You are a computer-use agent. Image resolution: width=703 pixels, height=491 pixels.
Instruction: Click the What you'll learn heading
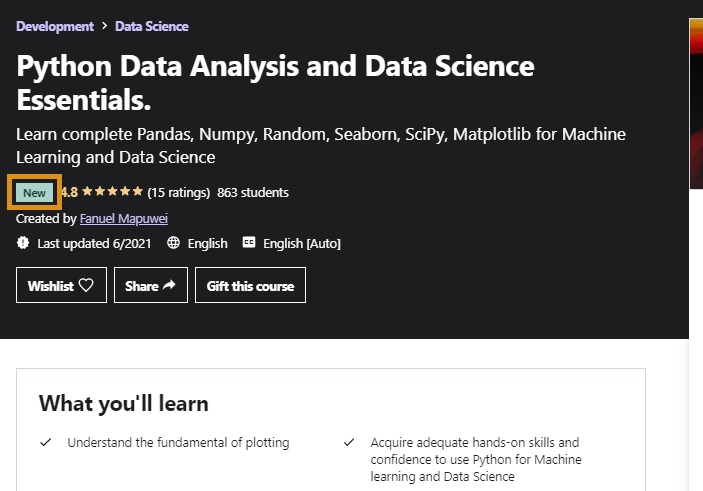tap(124, 404)
